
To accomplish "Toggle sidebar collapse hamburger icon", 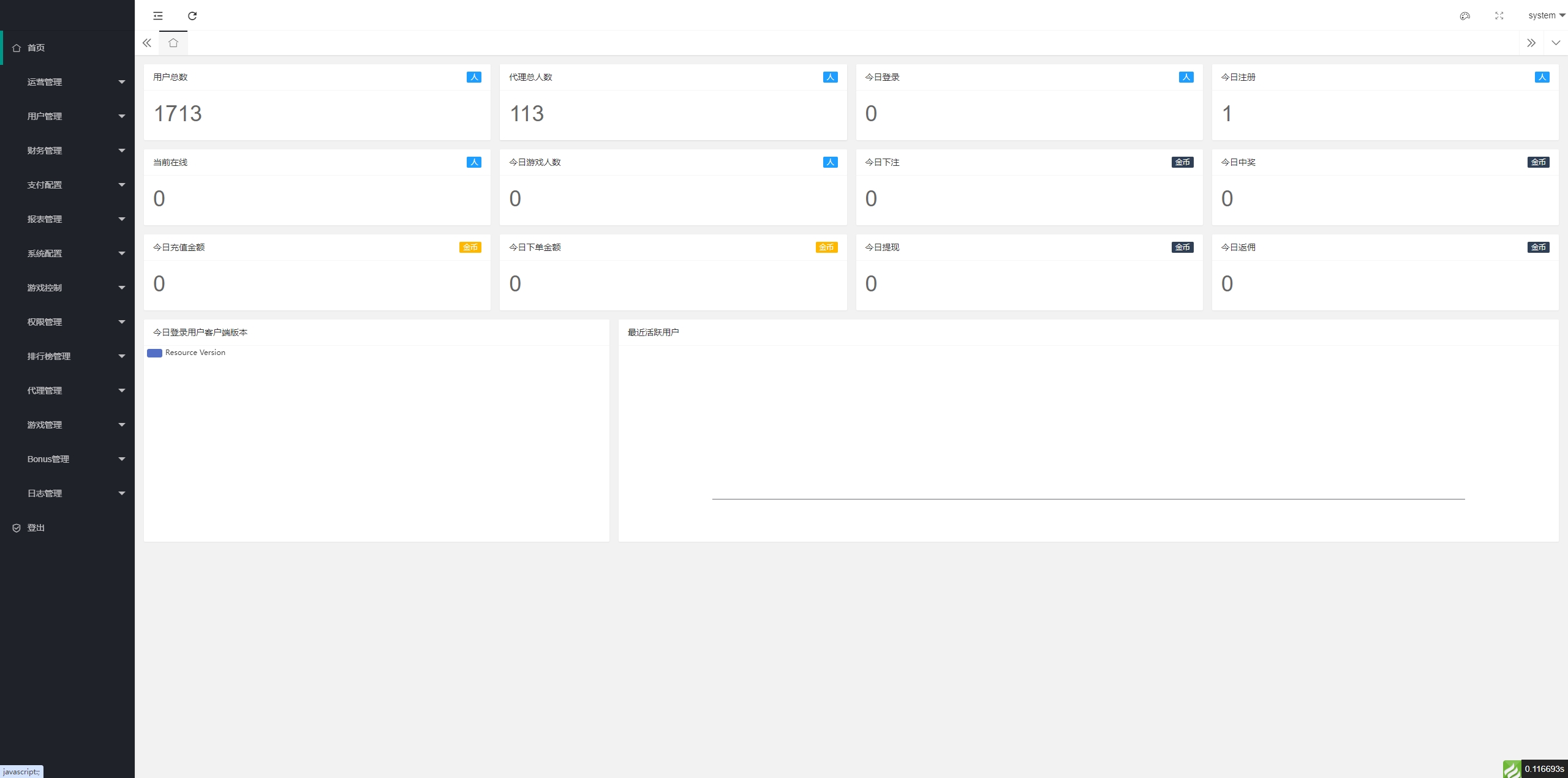I will pyautogui.click(x=158, y=16).
